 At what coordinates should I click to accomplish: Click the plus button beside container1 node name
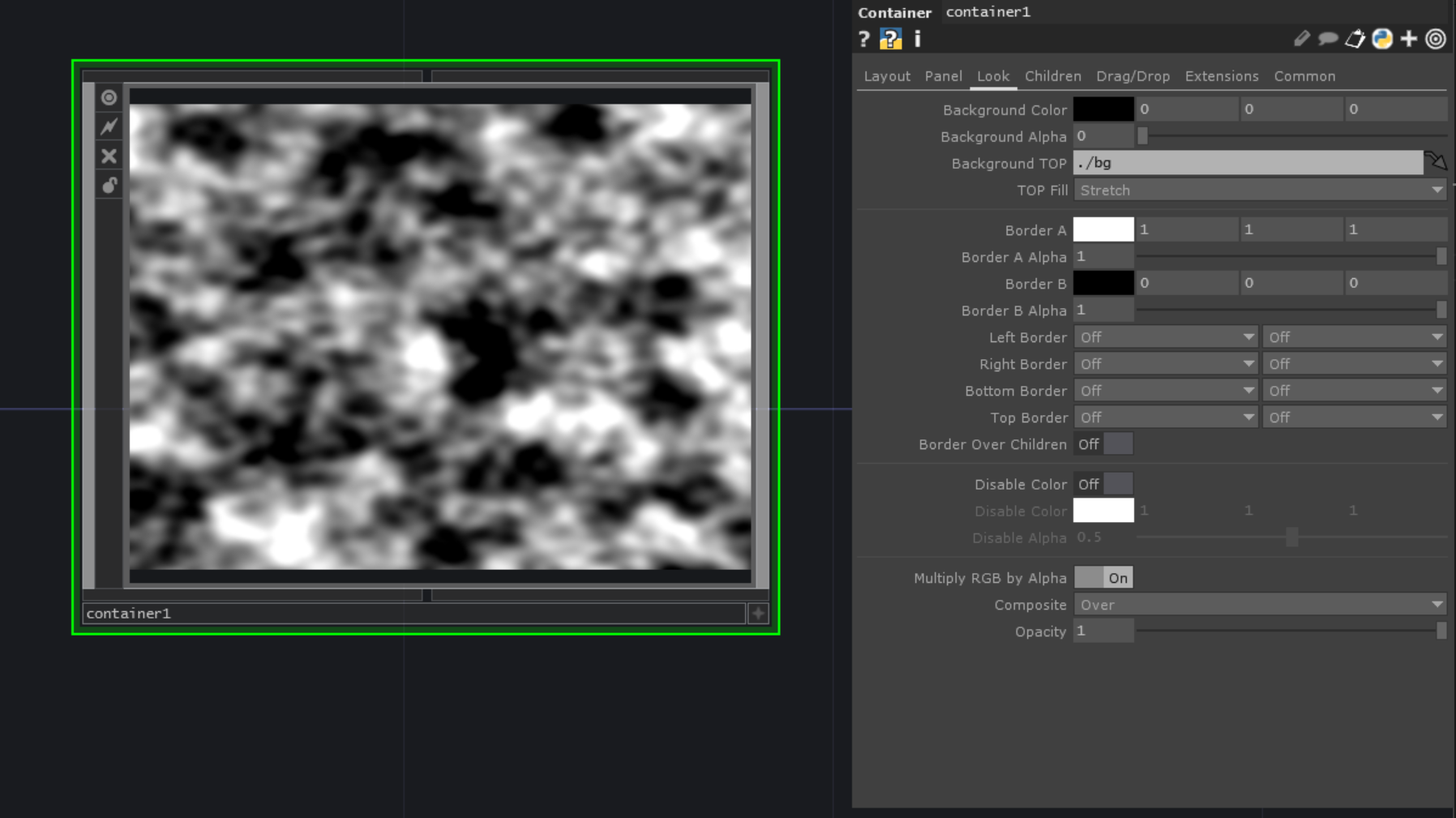[758, 614]
